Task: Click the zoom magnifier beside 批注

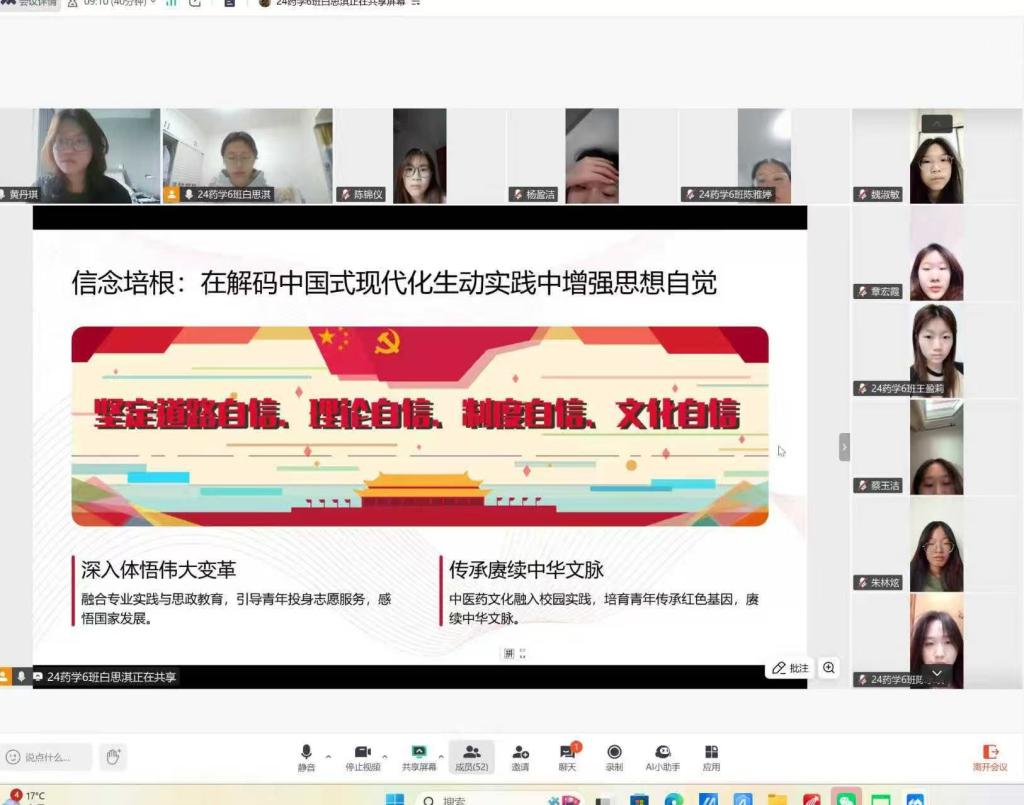Action: [x=829, y=668]
